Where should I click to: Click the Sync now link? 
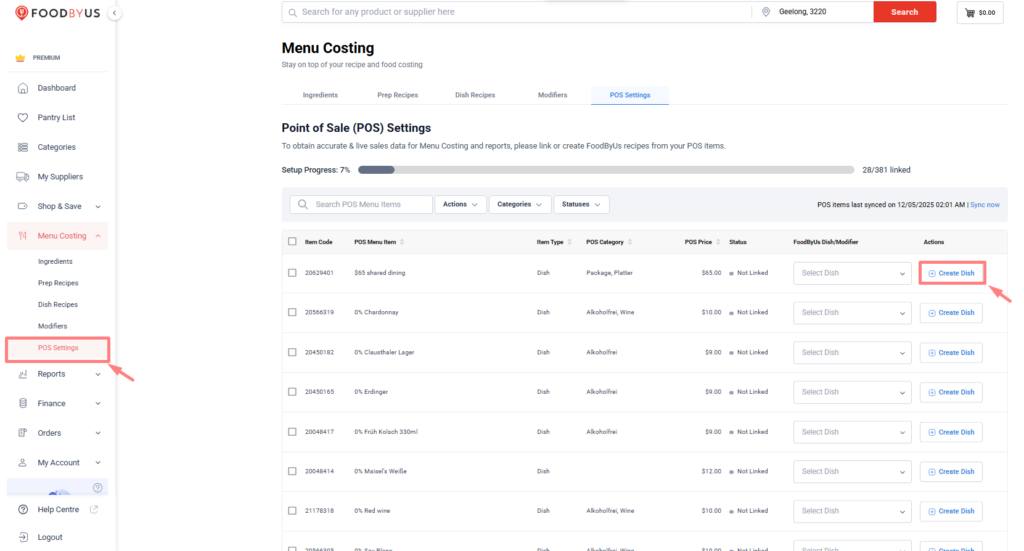tap(985, 205)
